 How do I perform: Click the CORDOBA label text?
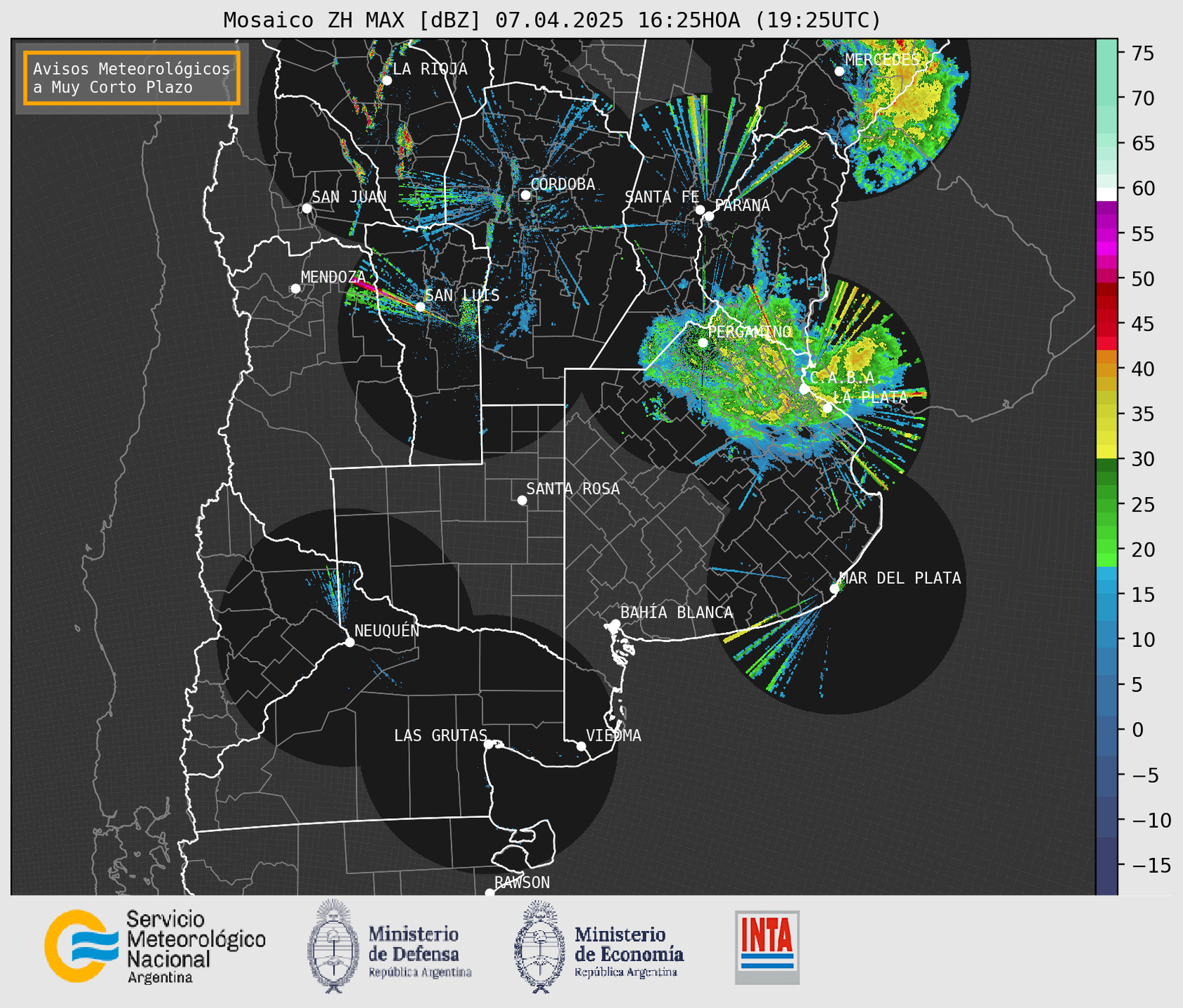point(562,184)
